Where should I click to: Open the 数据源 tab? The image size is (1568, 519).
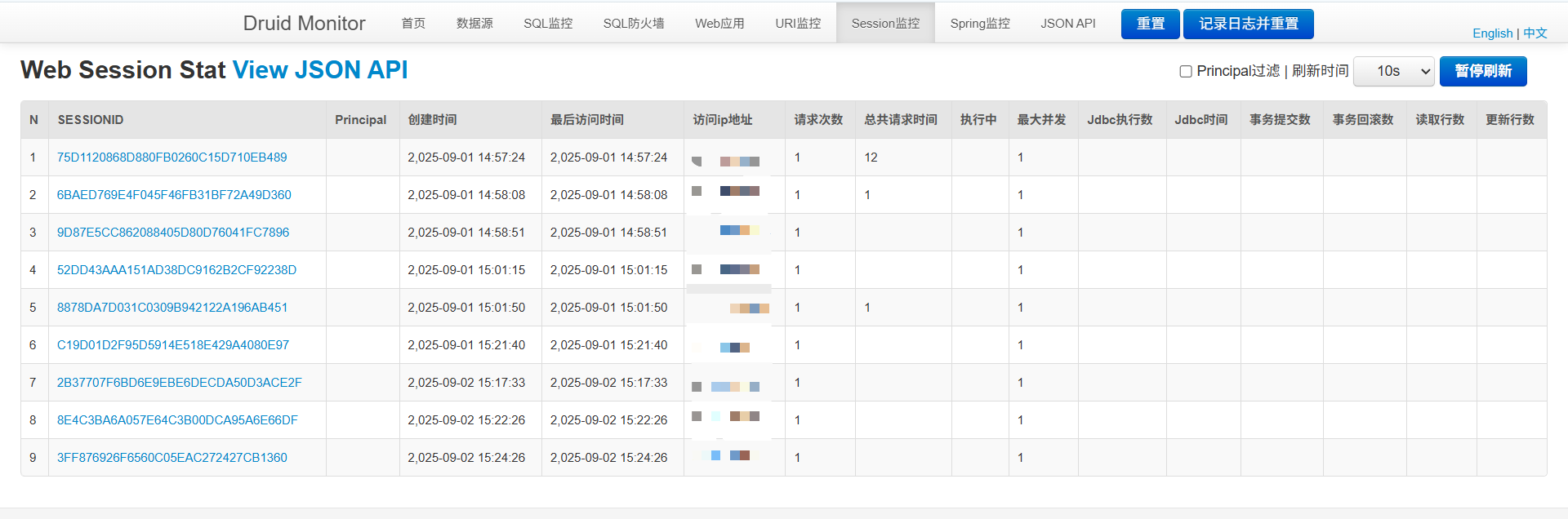474,24
